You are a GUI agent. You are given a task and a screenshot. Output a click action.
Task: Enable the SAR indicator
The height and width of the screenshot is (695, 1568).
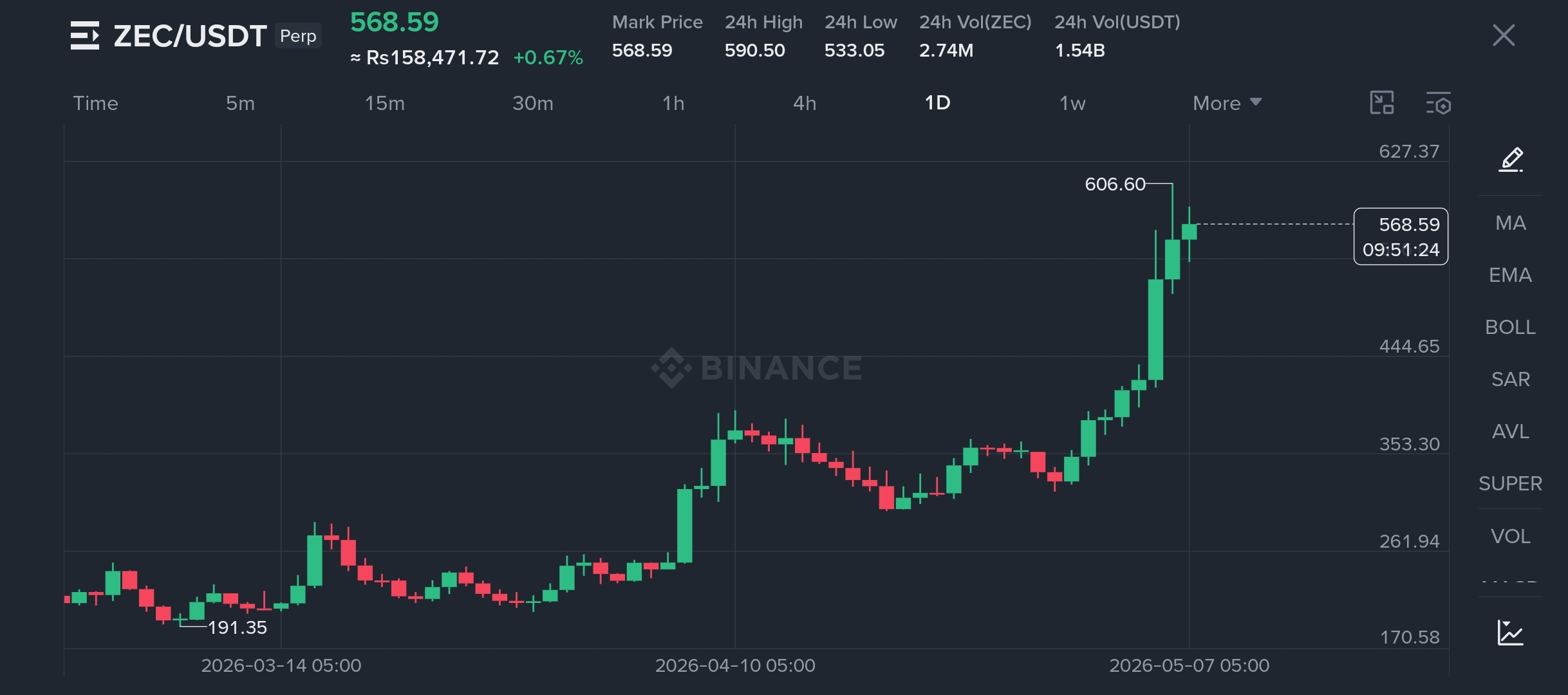[1510, 380]
